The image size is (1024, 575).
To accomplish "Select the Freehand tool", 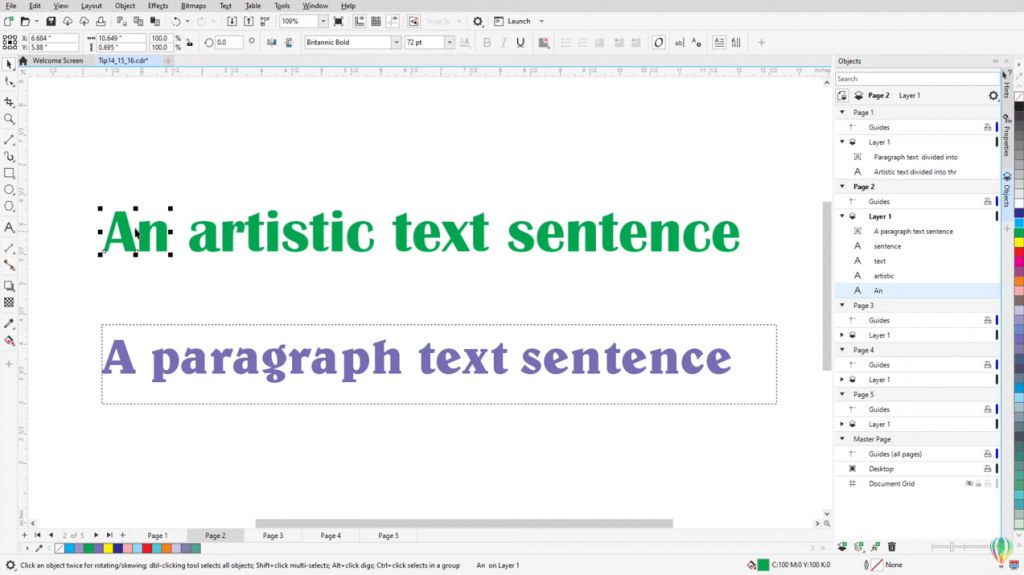I will pos(9,140).
